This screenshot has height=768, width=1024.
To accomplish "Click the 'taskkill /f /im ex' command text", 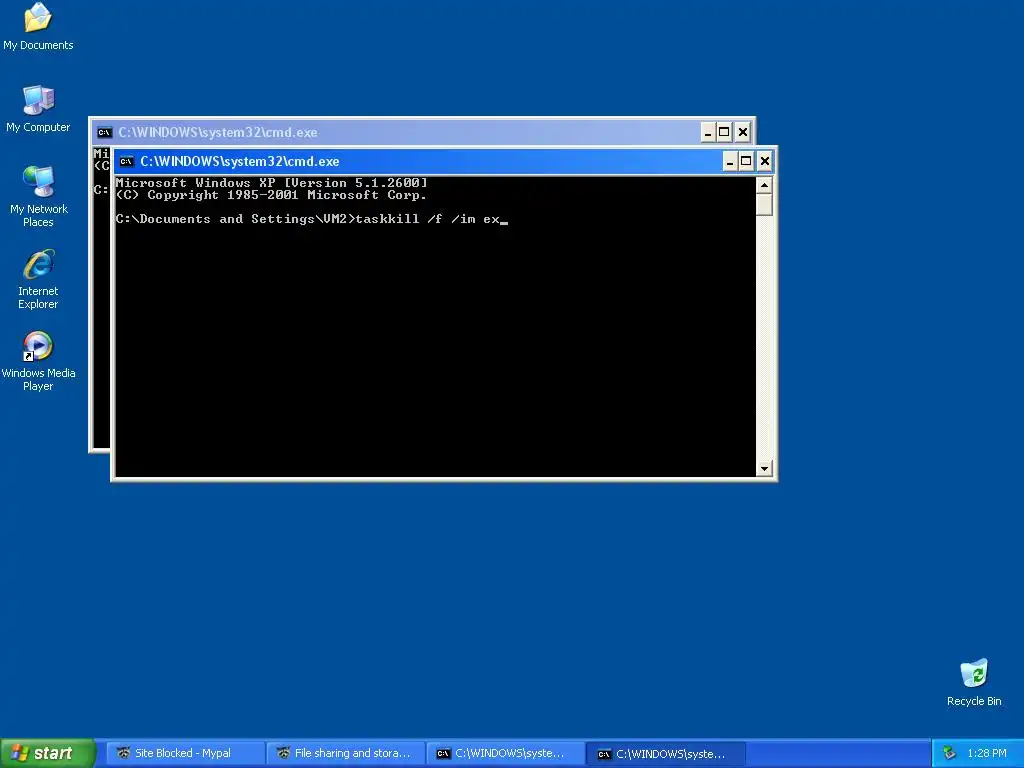I will (428, 219).
